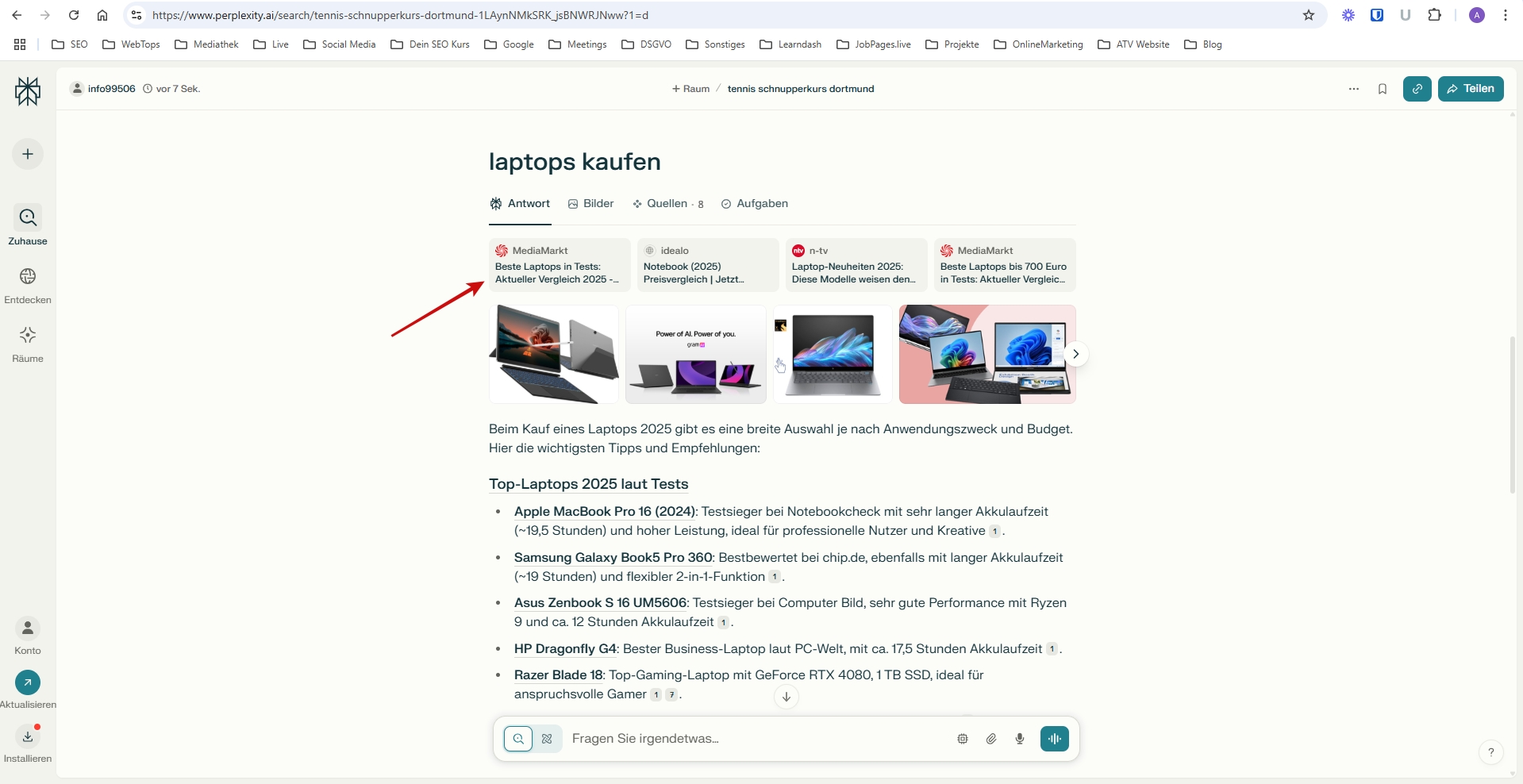Show next images with carousel chevron
This screenshot has width=1523, height=784.
tap(1075, 354)
